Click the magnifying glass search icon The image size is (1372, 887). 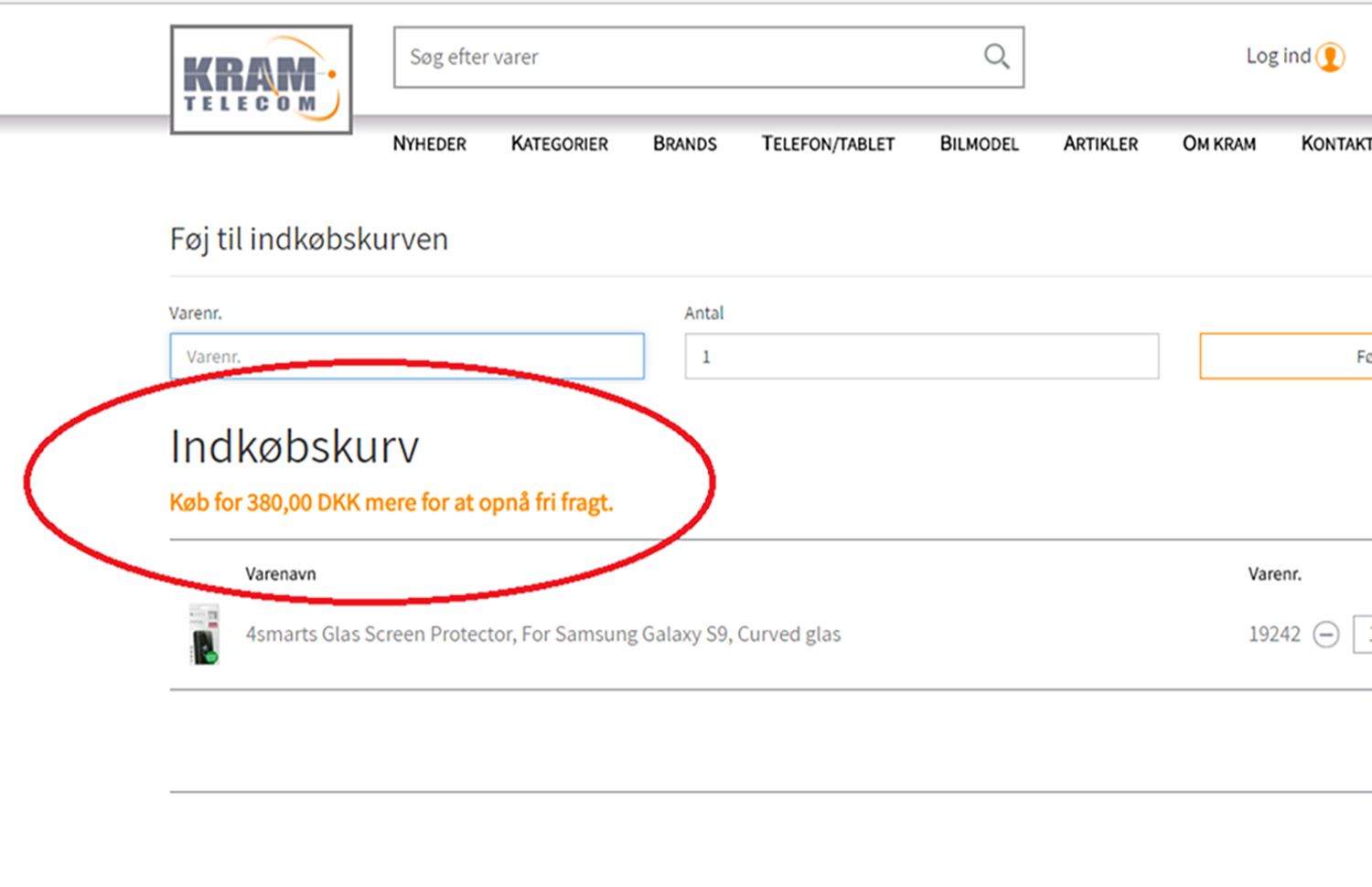996,57
